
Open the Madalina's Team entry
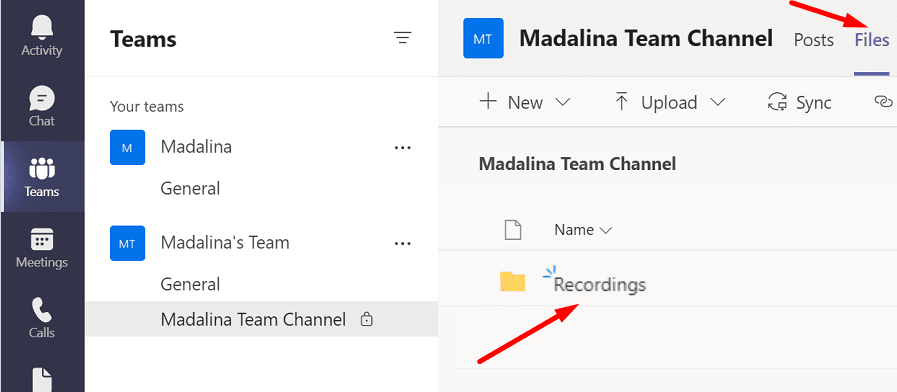tap(225, 243)
